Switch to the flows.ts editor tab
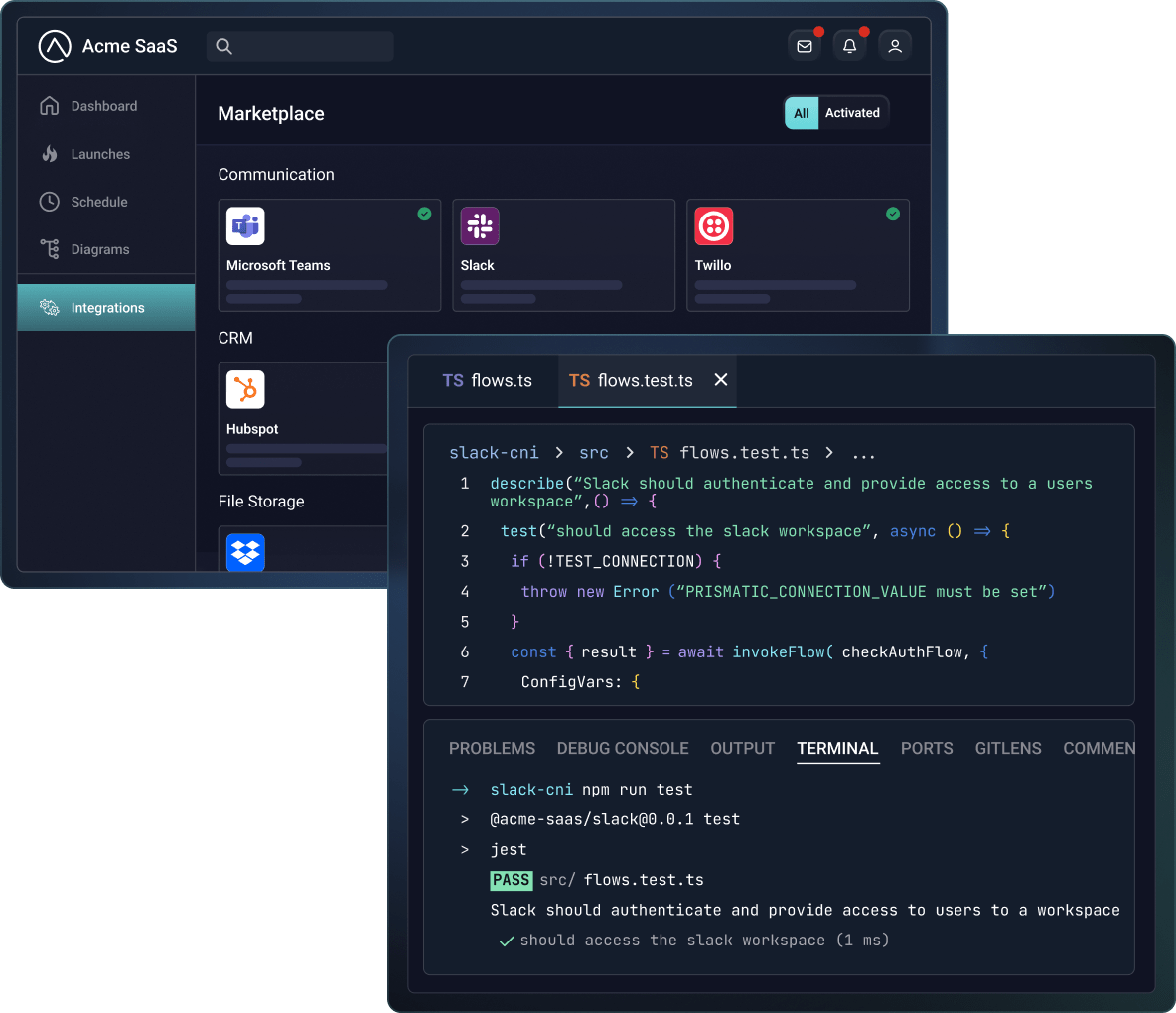The image size is (1176, 1013). (x=487, y=381)
